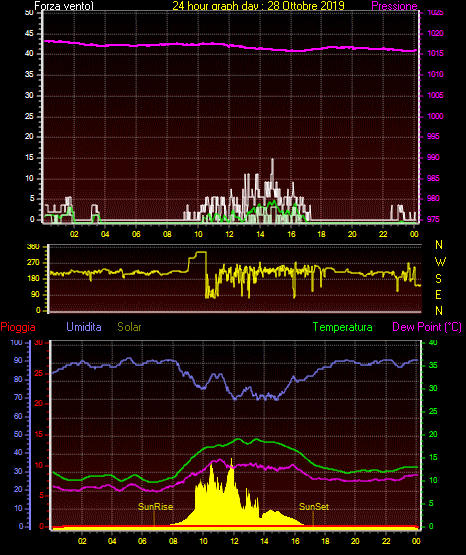466x555 pixels.
Task: Click the yellow solar radiation peak
Action: pos(232,459)
